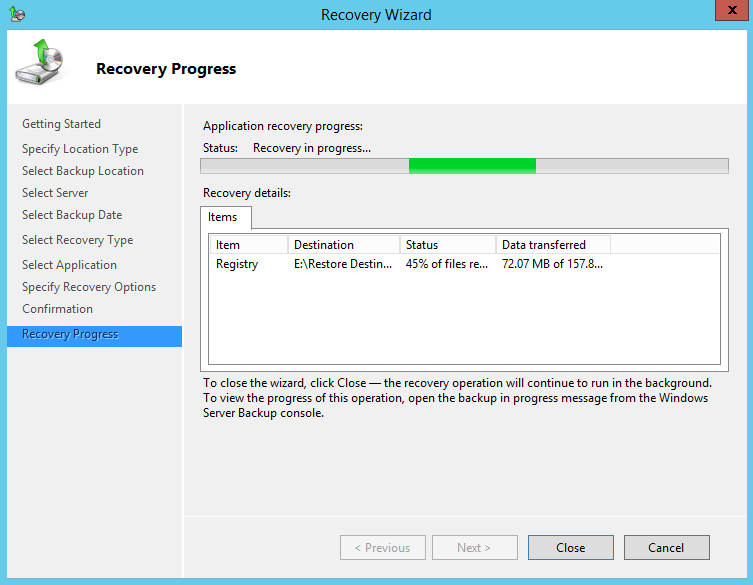Open the Specify Recovery Options step

(x=89, y=287)
